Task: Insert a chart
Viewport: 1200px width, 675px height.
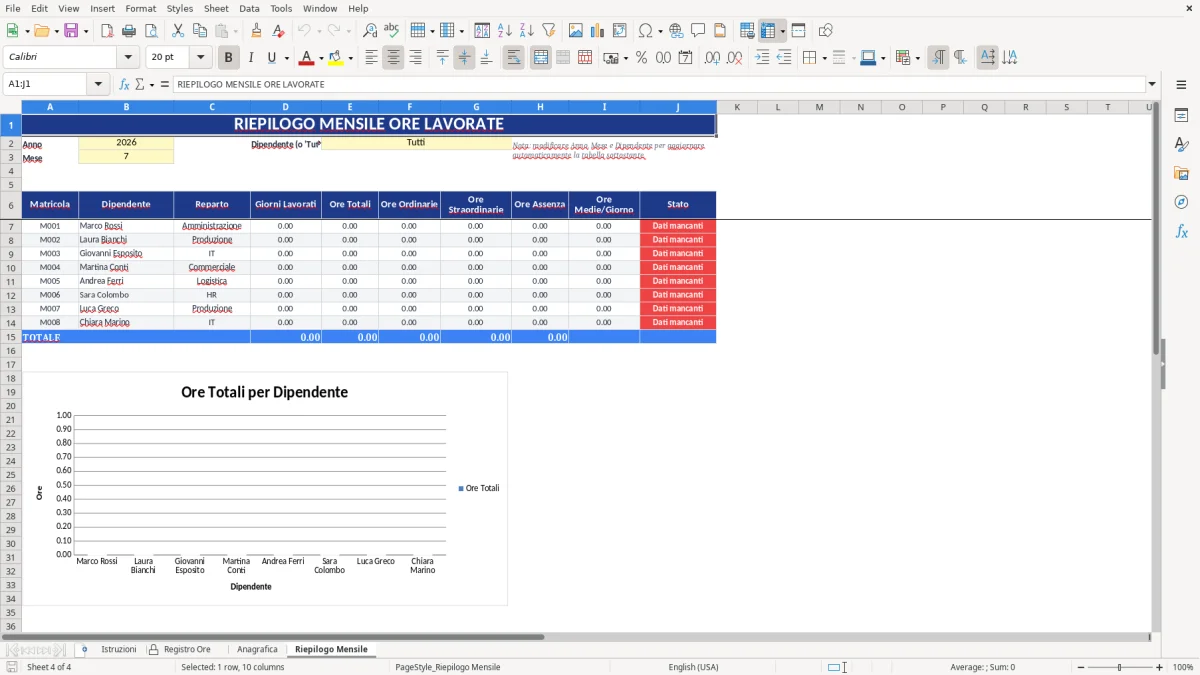Action: click(x=598, y=31)
